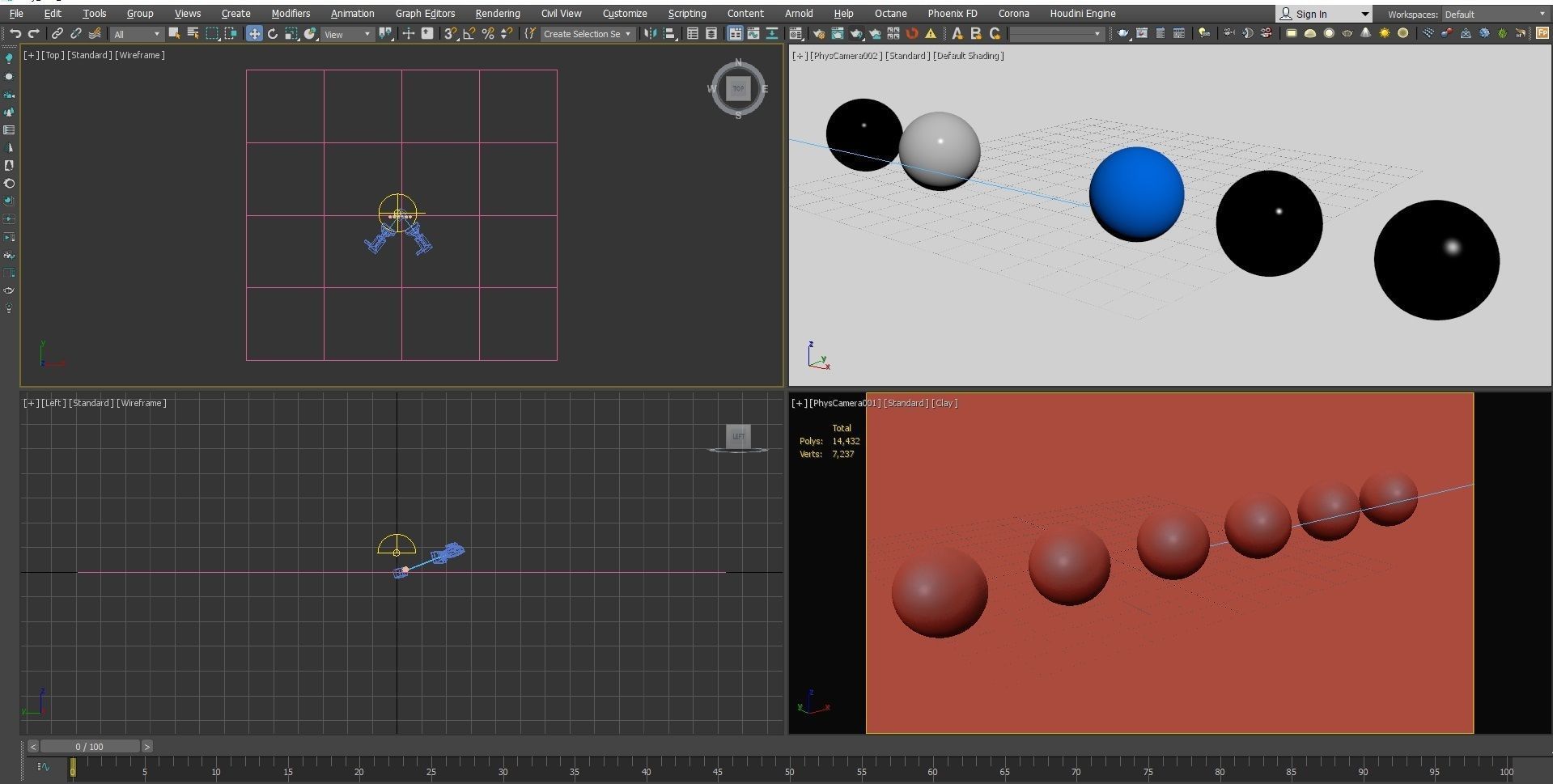Step to previous frame with the '<' button
The image size is (1553, 784).
pyautogui.click(x=32, y=747)
